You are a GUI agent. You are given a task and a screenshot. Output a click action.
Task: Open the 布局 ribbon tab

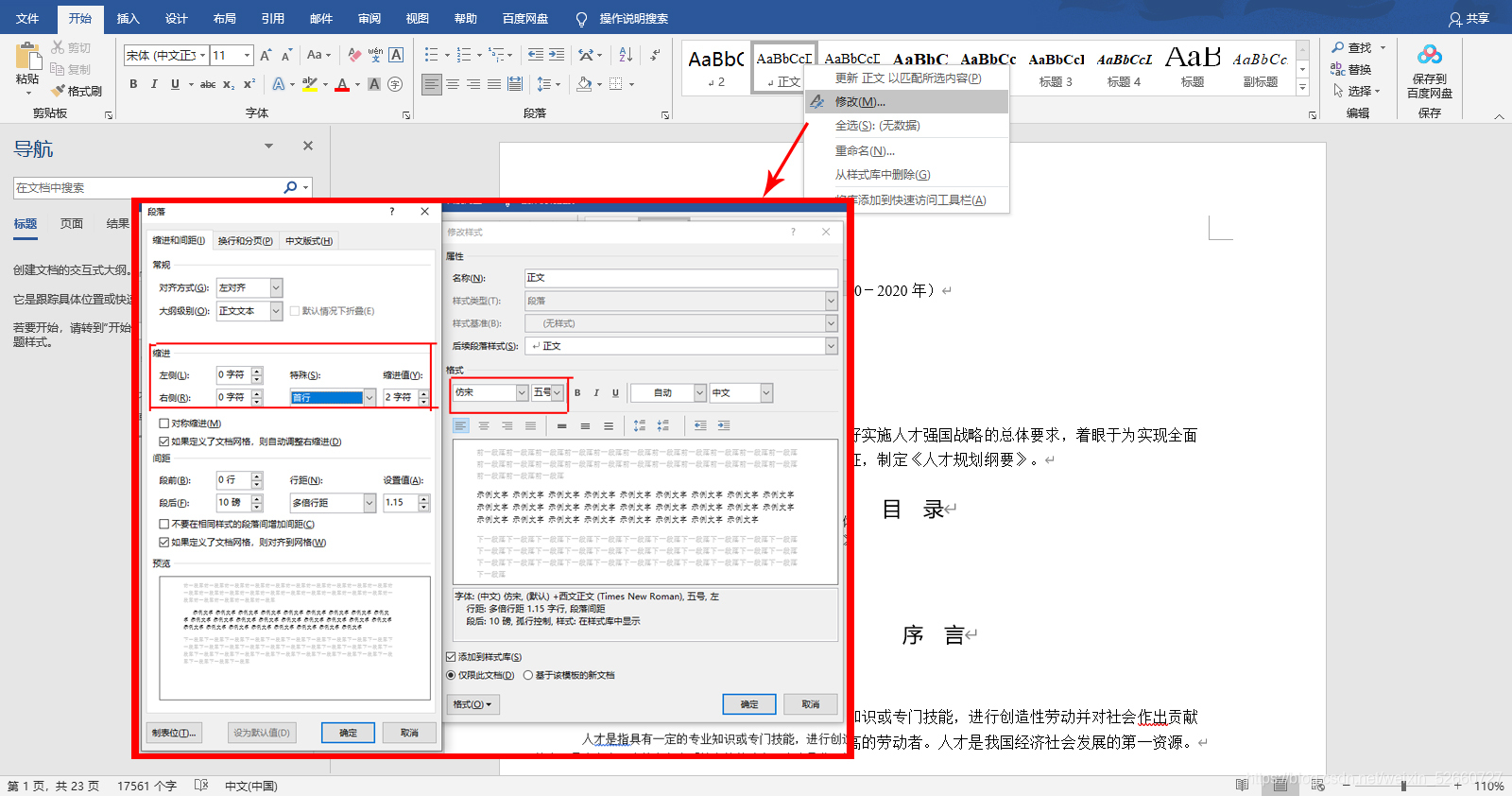point(225,18)
